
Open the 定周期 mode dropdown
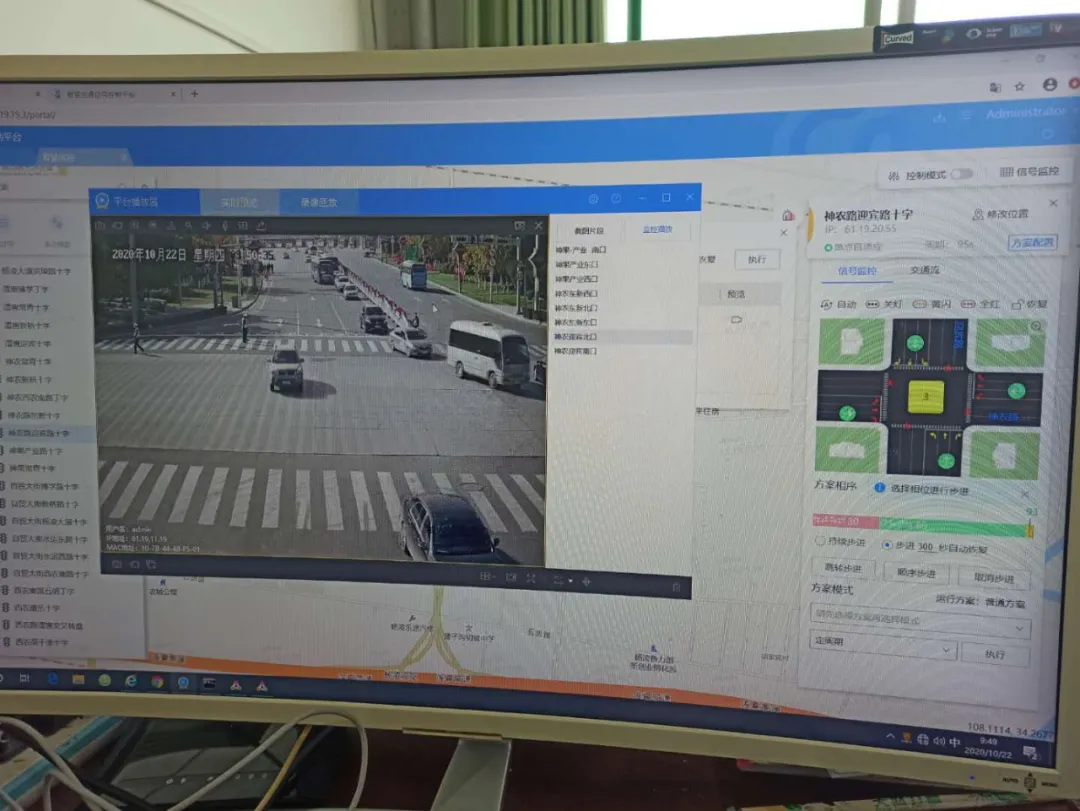tap(882, 644)
